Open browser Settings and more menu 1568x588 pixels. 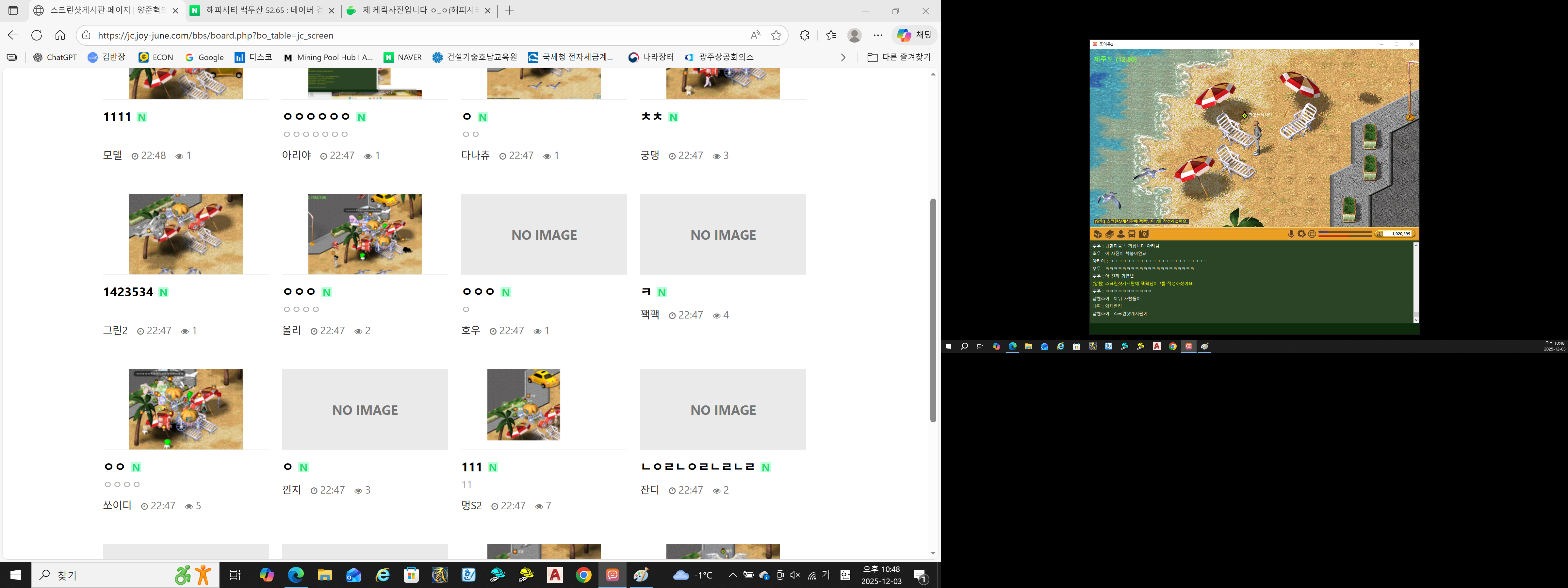(x=878, y=35)
